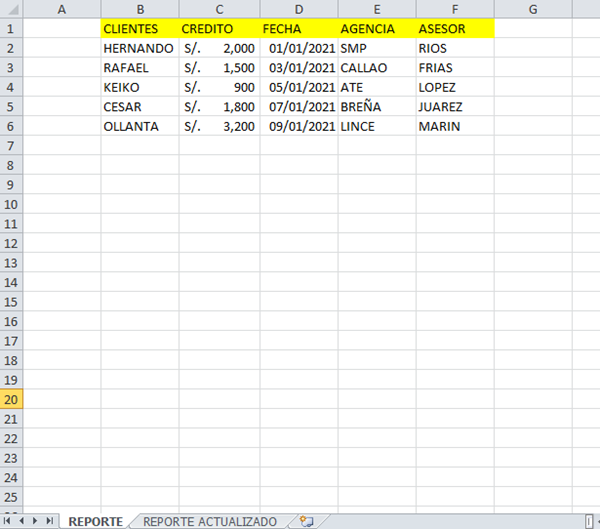Select row 25 header
Image resolution: width=600 pixels, height=529 pixels.
pyautogui.click(x=11, y=497)
